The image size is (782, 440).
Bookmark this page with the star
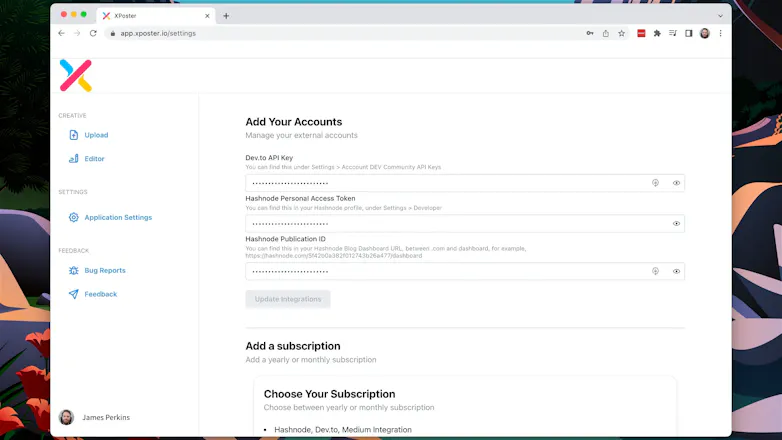(x=621, y=33)
